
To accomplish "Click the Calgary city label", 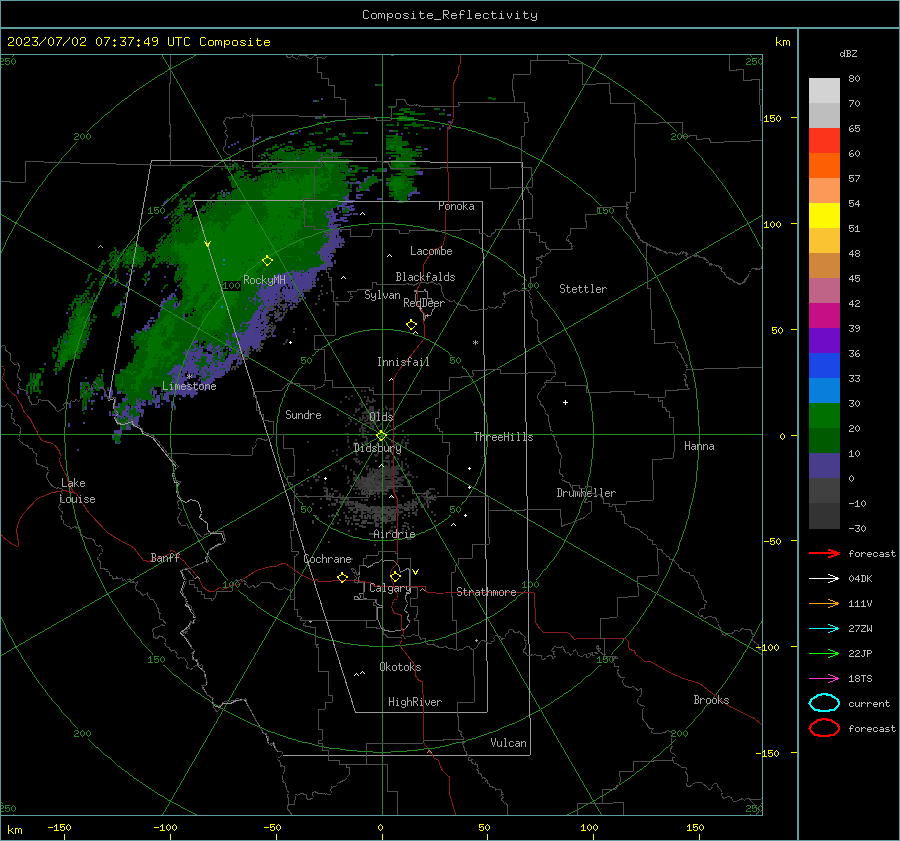I will (390, 588).
